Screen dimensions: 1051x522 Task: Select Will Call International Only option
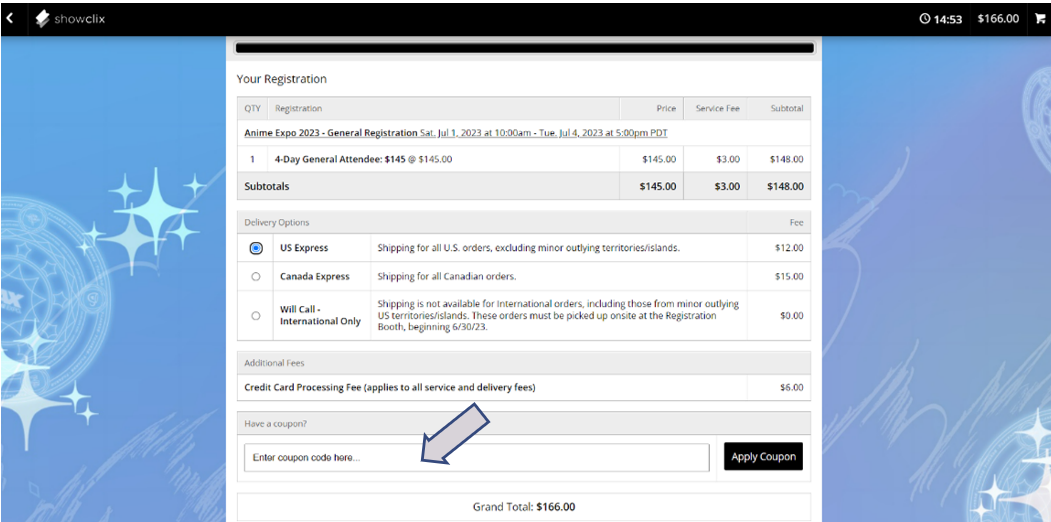[x=256, y=316]
